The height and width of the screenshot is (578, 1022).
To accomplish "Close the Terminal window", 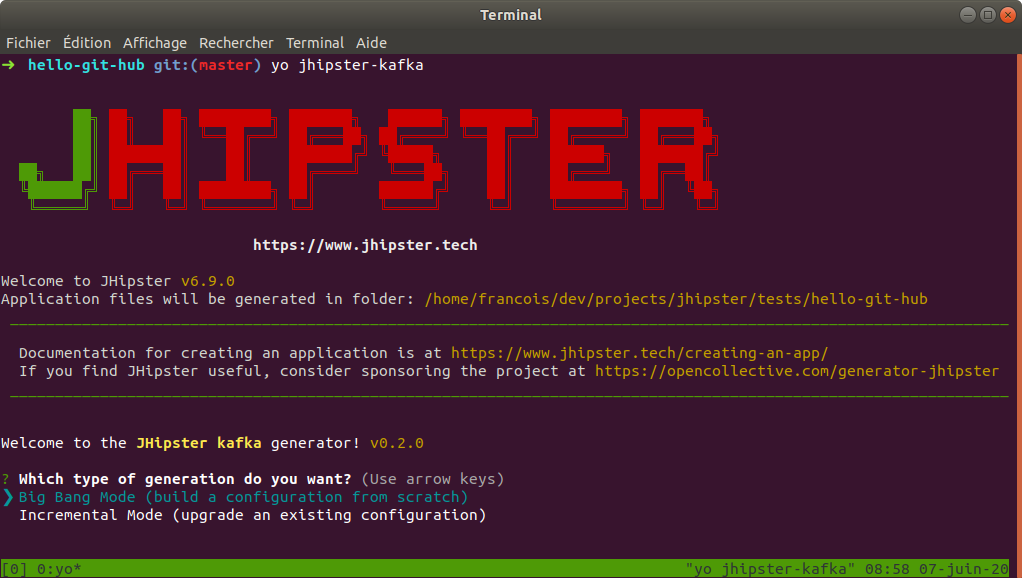I will click(1008, 14).
